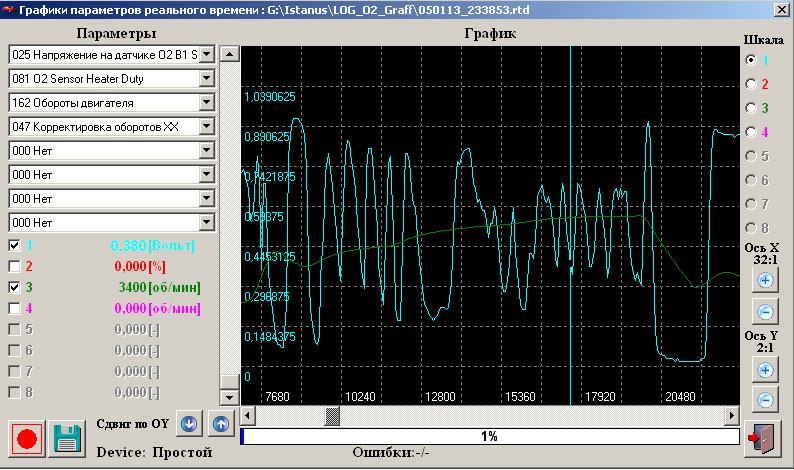Shift graph up with OY arrow
The image size is (794, 470).
(x=220, y=422)
